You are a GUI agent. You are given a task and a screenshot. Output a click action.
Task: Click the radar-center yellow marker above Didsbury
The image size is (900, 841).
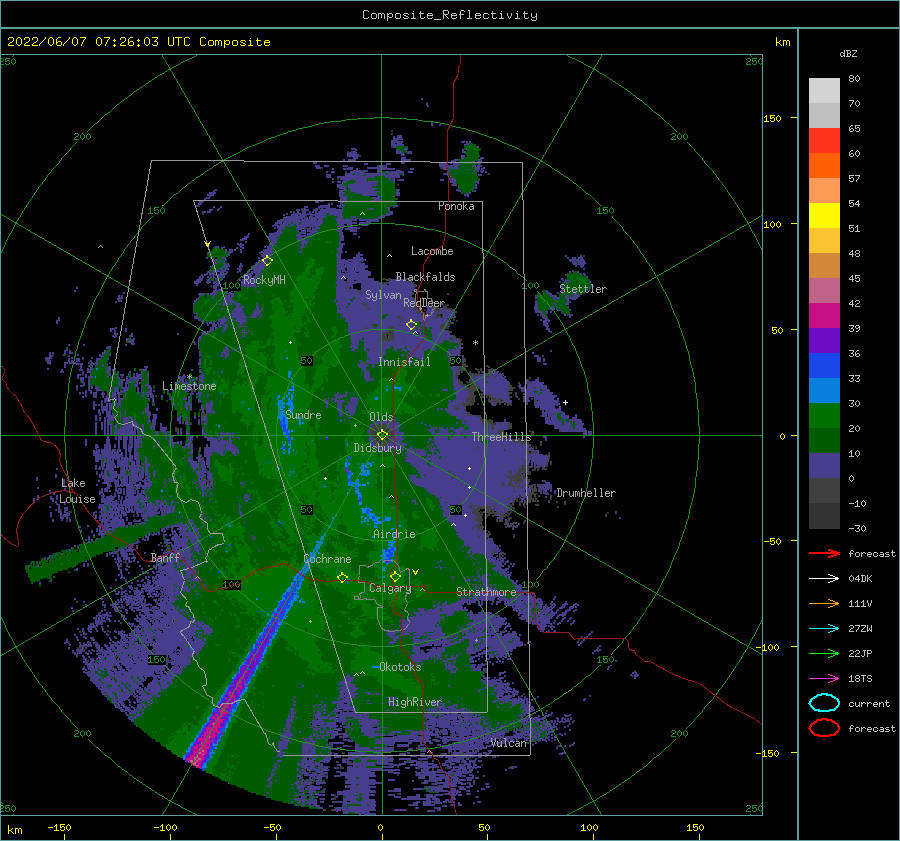pos(382,435)
